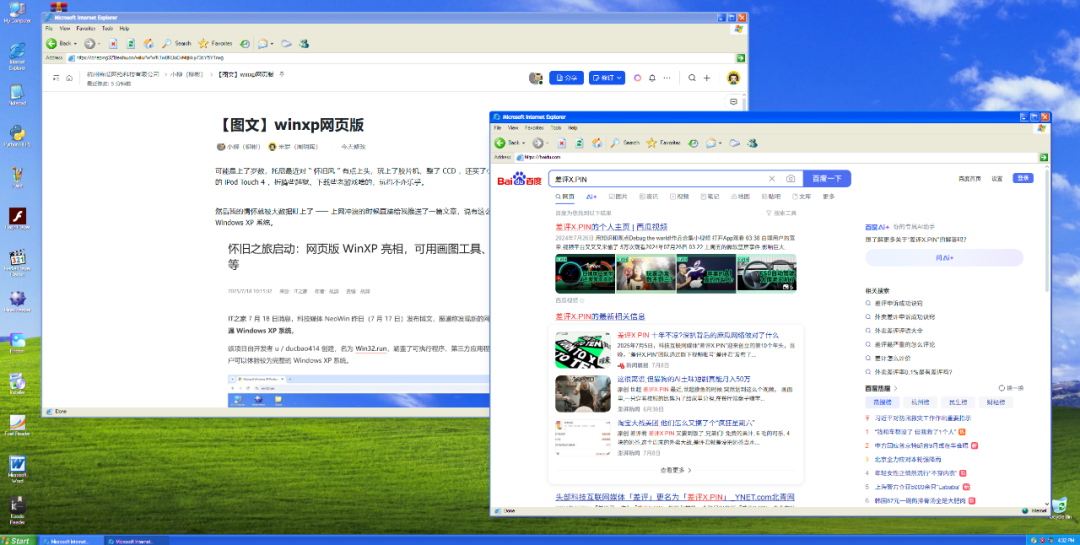Click the Print icon in the Baidu IE toolbar
Screen dimensions: 1080x545
tap(734, 143)
